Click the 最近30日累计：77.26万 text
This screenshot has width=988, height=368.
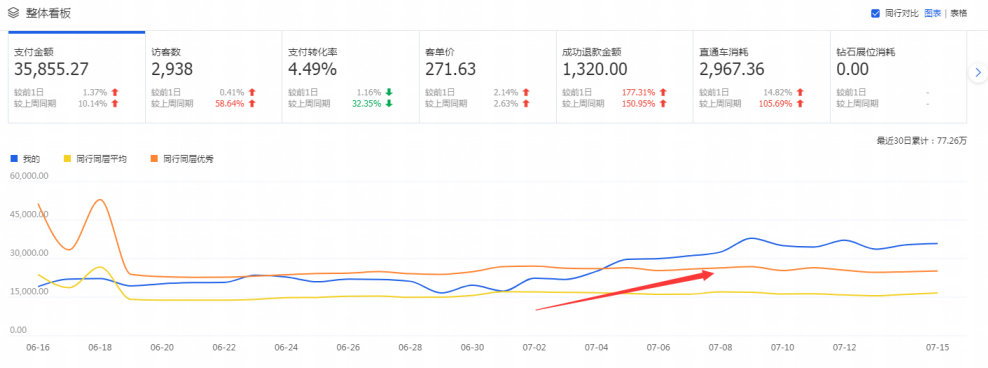pyautogui.click(x=921, y=141)
